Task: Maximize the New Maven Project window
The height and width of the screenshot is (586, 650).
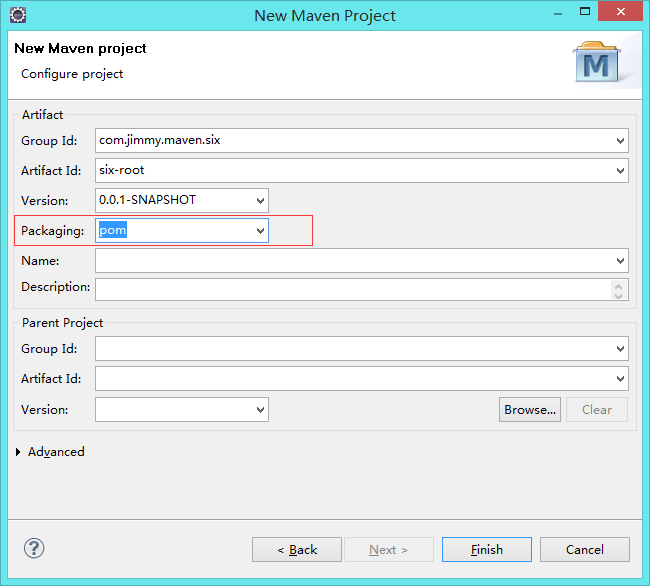Action: [x=585, y=12]
